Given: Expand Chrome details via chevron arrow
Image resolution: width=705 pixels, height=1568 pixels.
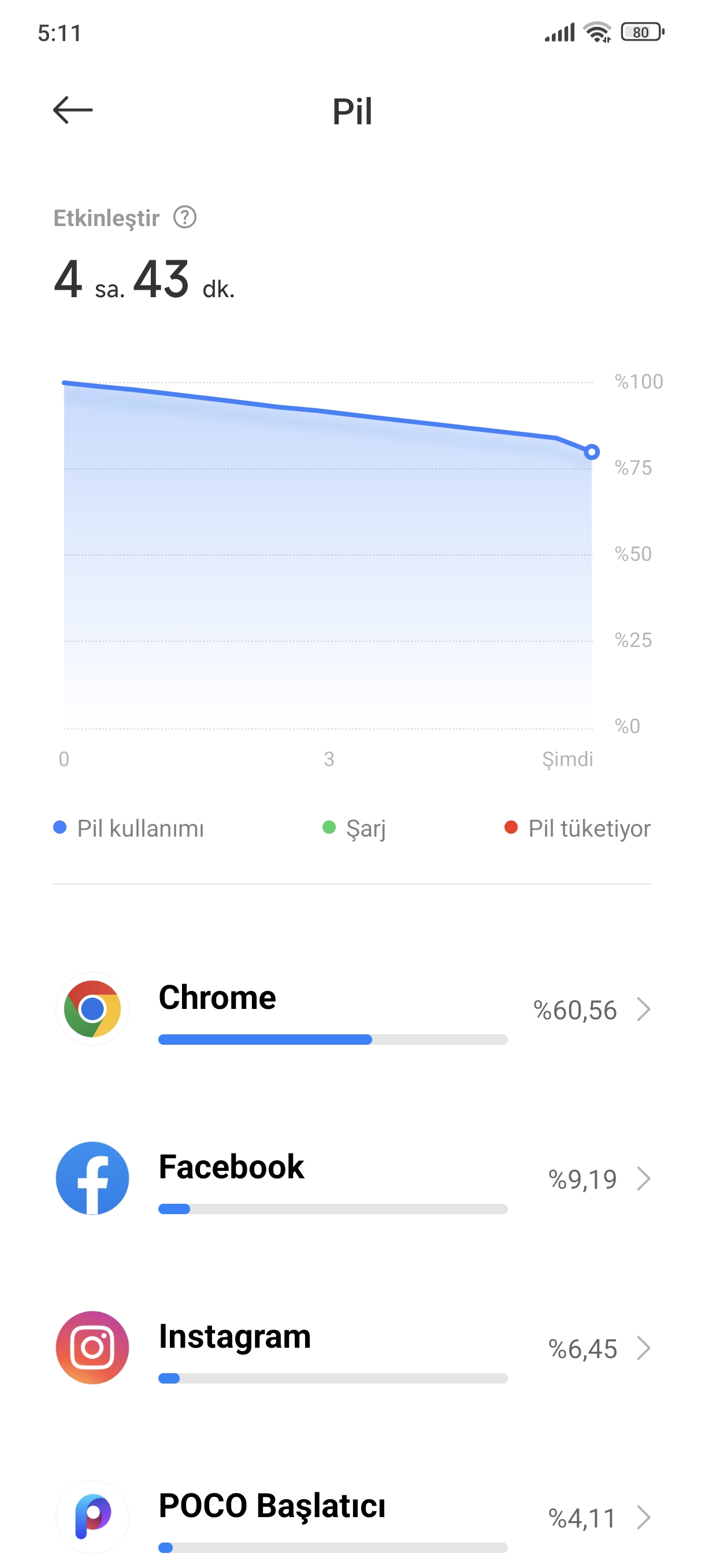Looking at the screenshot, I should point(644,1009).
